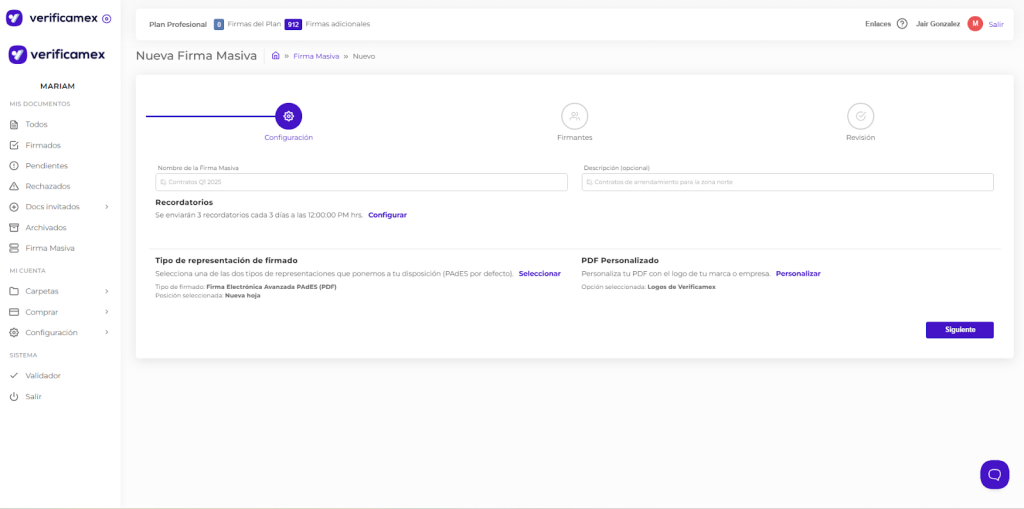Viewport: 1024px width, 509px height.
Task: Open the chat support bubble icon
Action: pos(994,474)
